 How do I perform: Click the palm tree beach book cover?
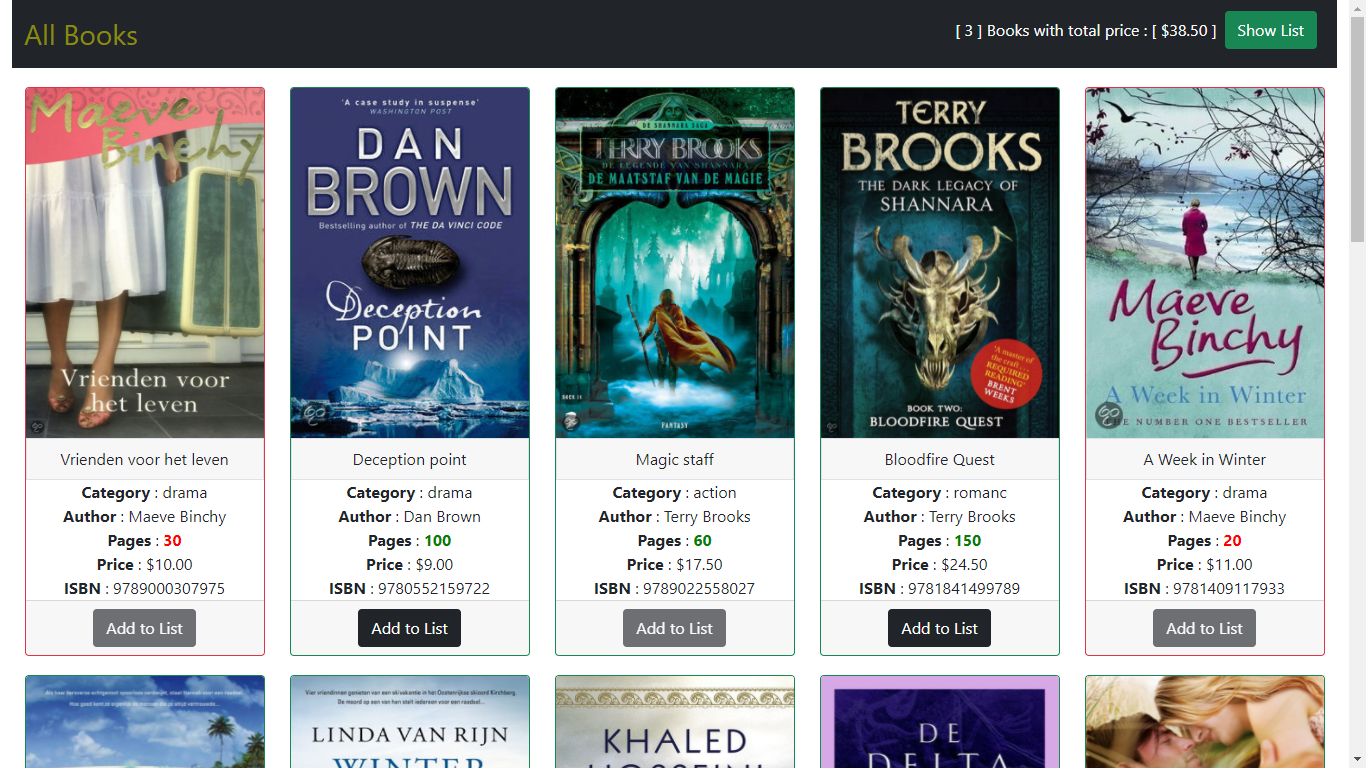click(x=145, y=722)
